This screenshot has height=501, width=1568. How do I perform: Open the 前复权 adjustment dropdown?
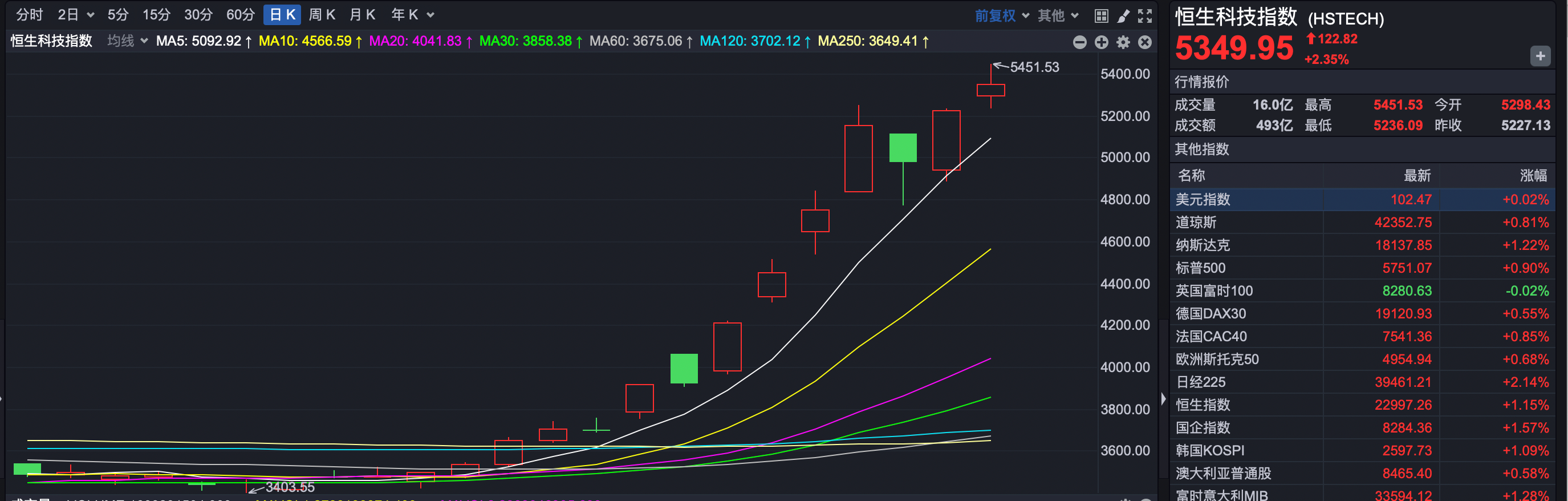pos(1001,16)
